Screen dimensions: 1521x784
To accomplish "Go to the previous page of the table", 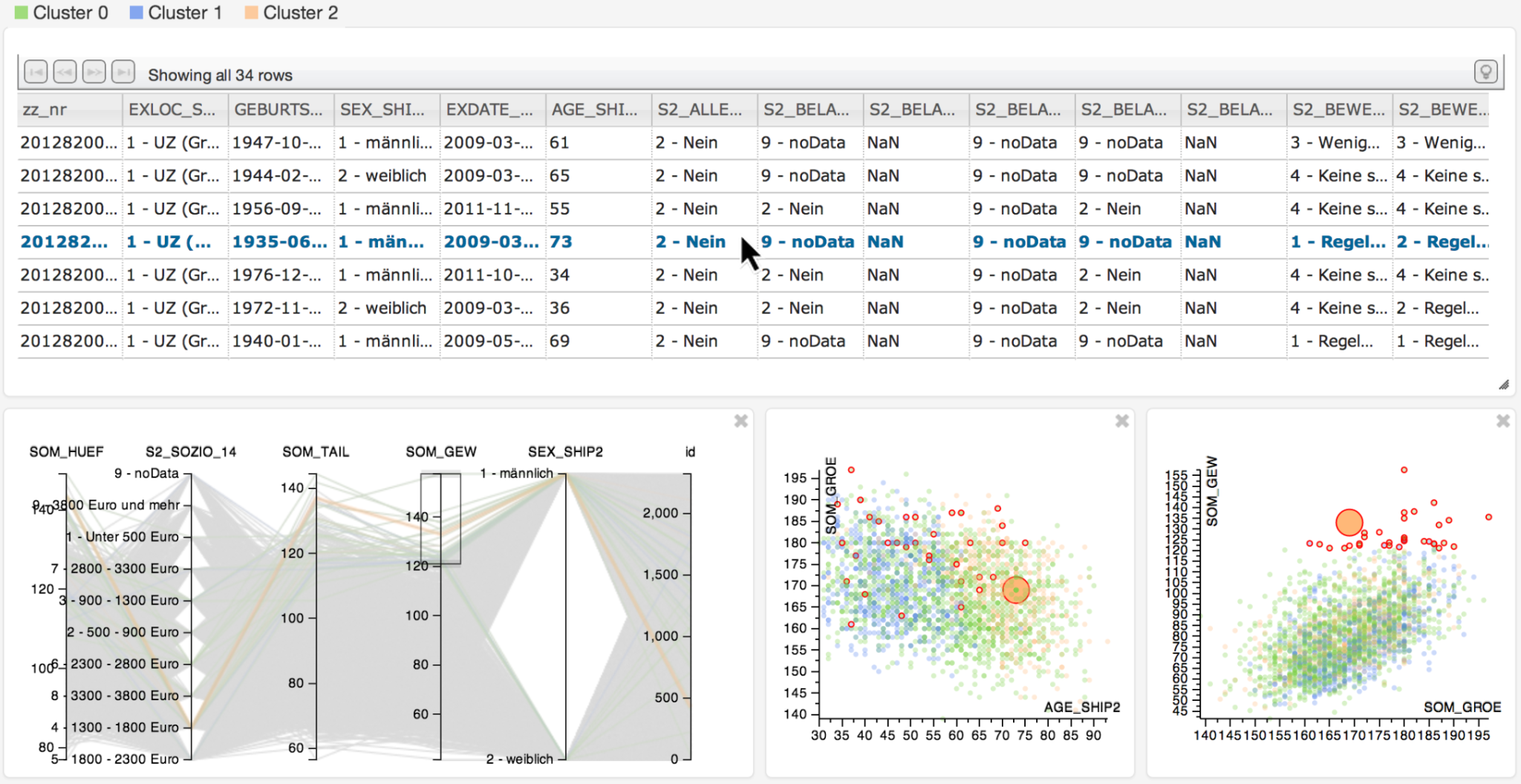I will click(x=65, y=71).
